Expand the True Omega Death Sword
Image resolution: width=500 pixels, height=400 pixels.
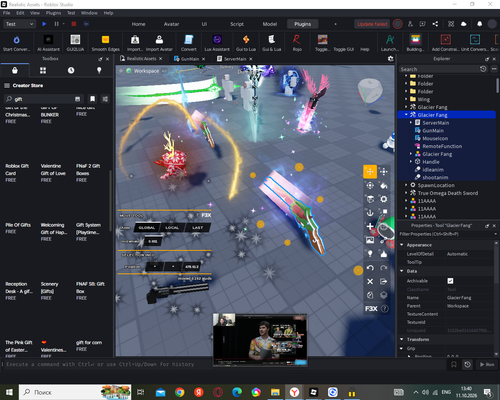[x=406, y=193]
